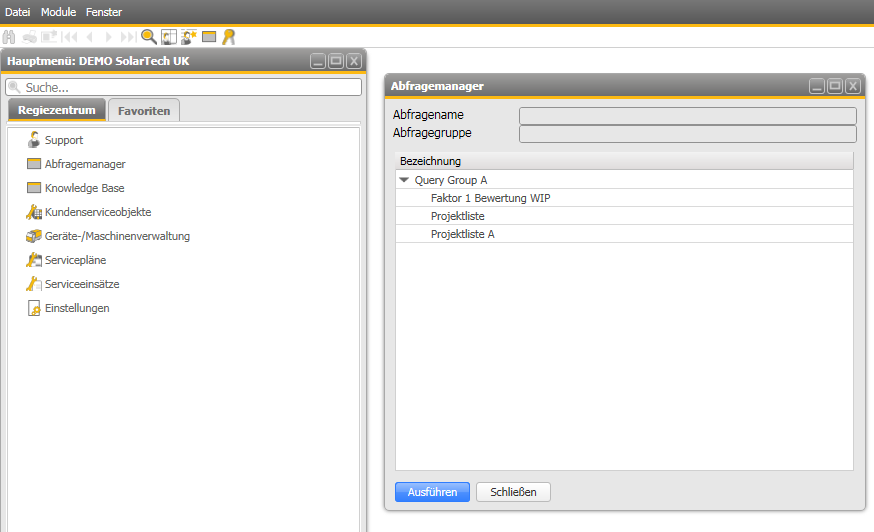Image resolution: width=874 pixels, height=532 pixels.
Task: Click the yellow magnifying glass toolbar icon
Action: point(149,37)
